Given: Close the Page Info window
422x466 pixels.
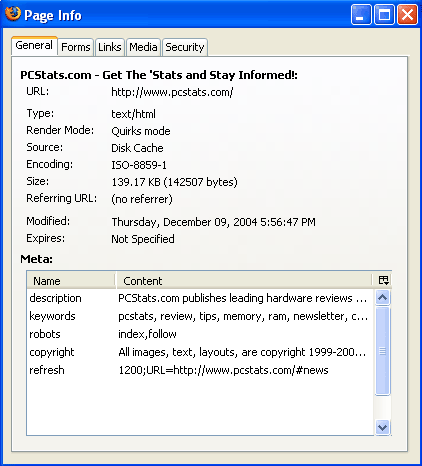Looking at the screenshot, I should pyautogui.click(x=407, y=15).
